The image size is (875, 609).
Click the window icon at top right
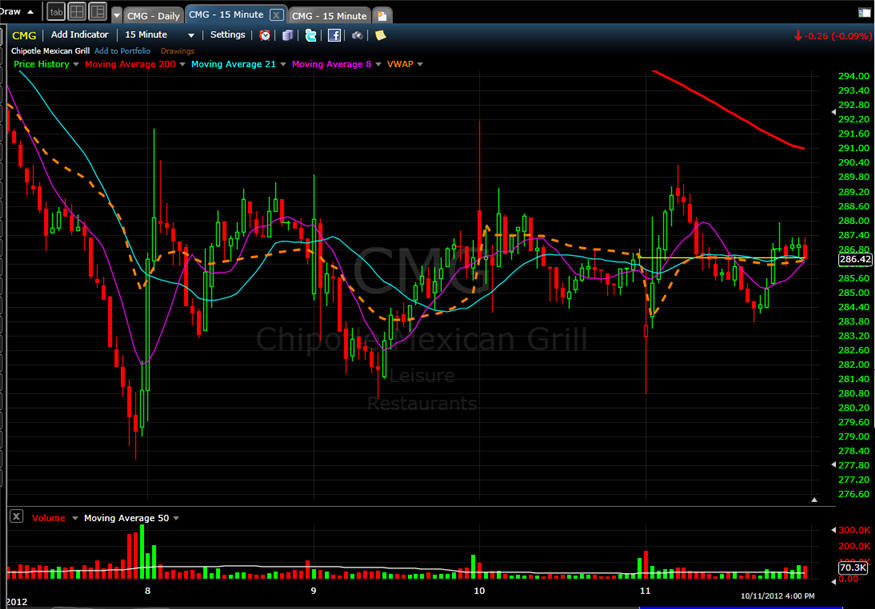(864, 12)
